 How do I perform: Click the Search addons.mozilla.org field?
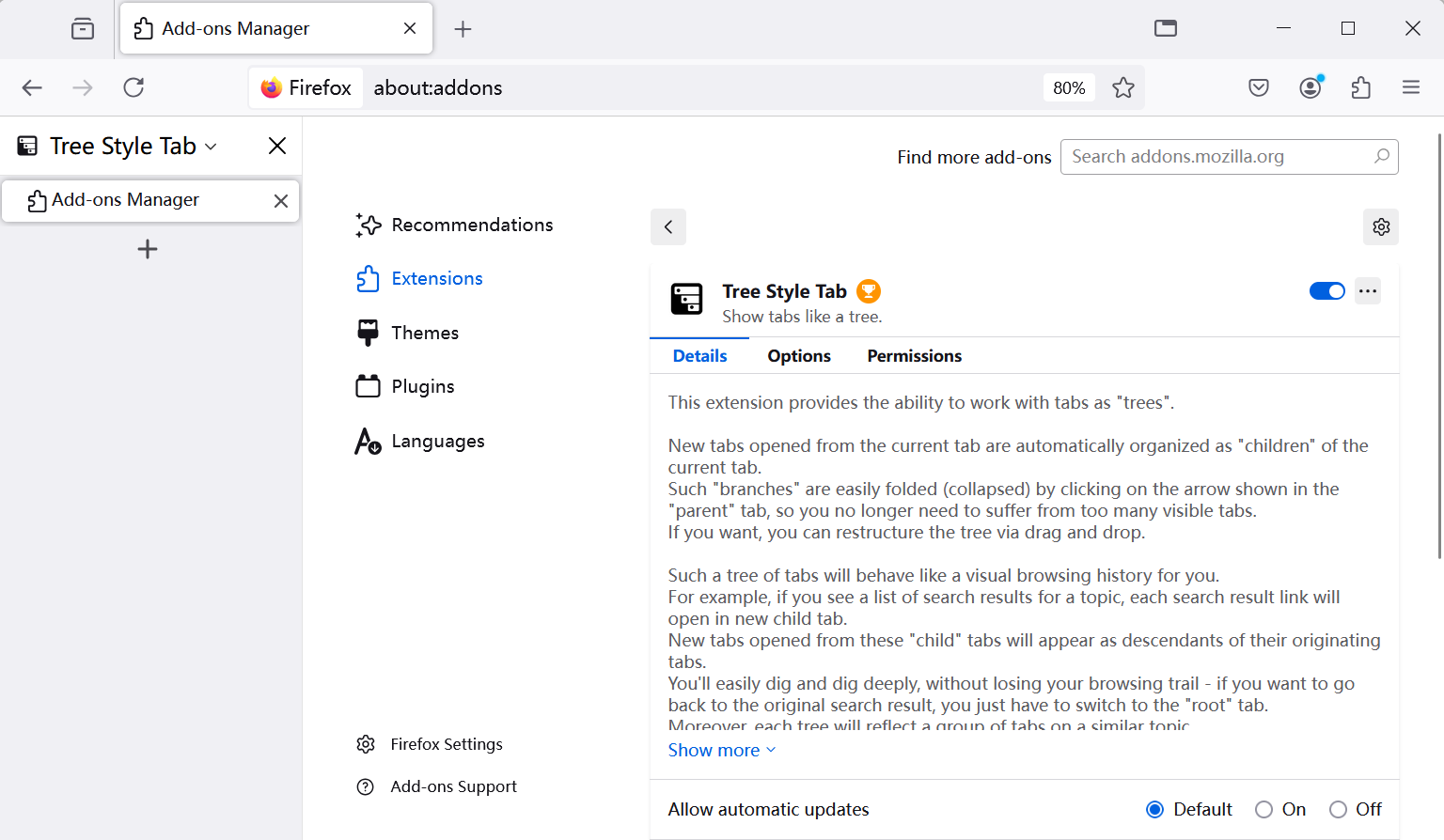1219,157
